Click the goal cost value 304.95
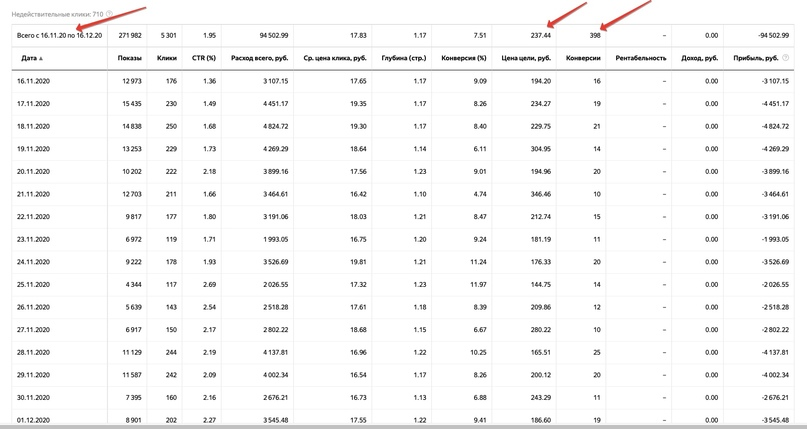 point(540,149)
